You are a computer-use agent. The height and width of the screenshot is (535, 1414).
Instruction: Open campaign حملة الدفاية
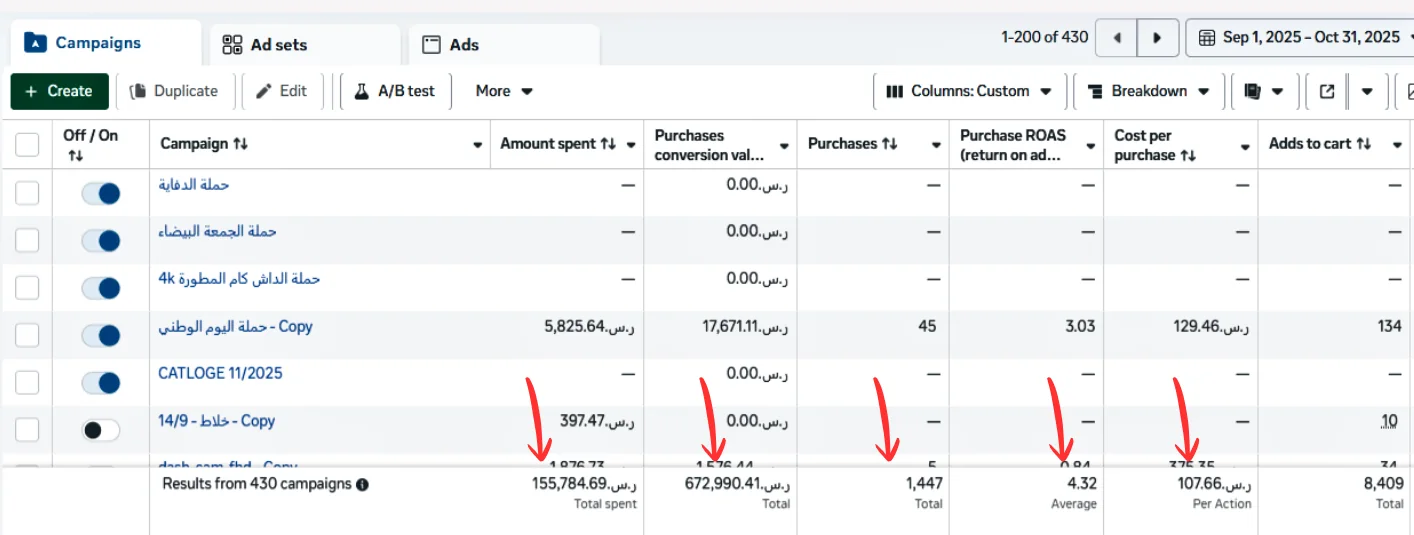(194, 185)
